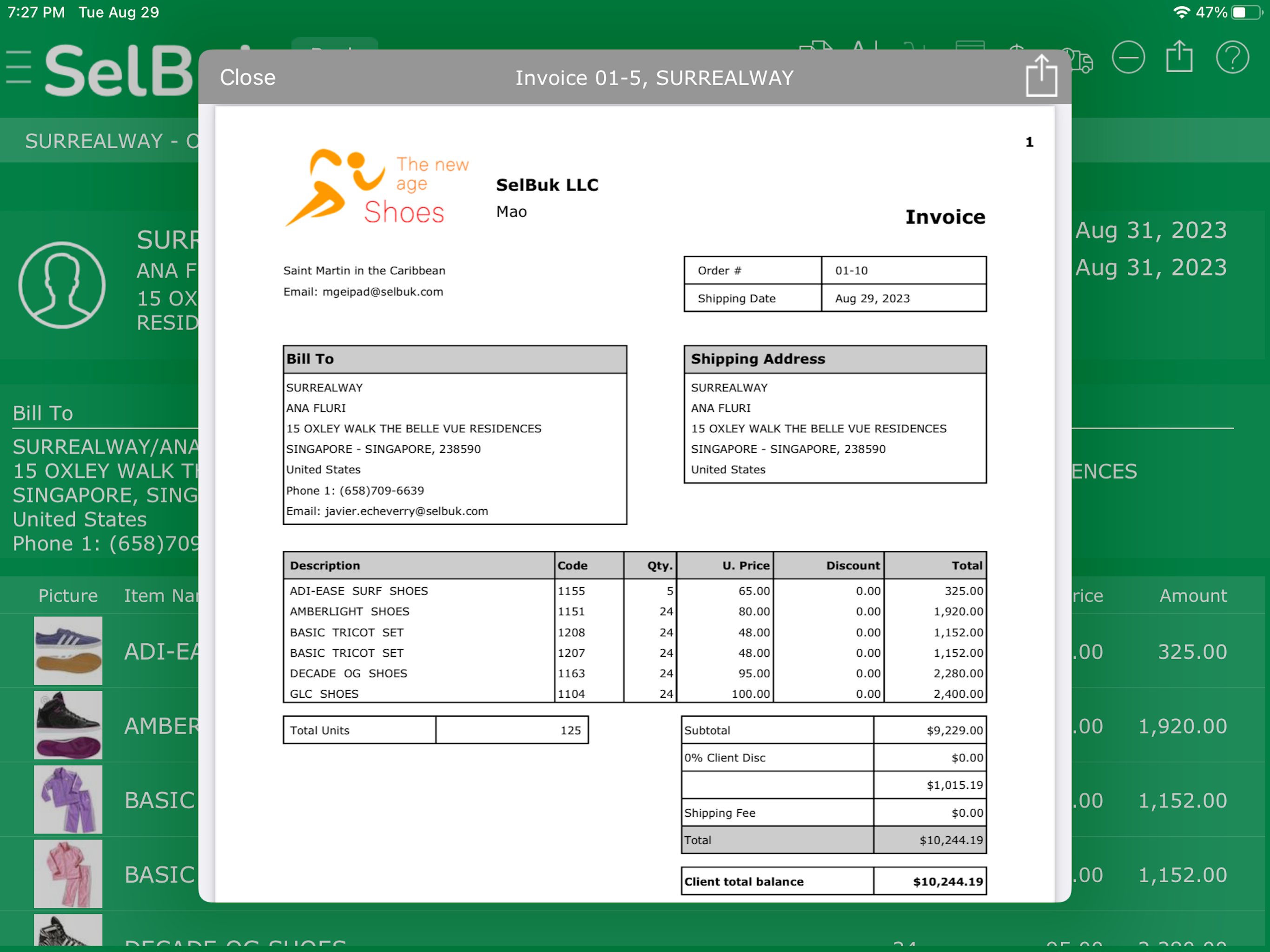Select 'GLC SHOES' row description

tap(324, 694)
